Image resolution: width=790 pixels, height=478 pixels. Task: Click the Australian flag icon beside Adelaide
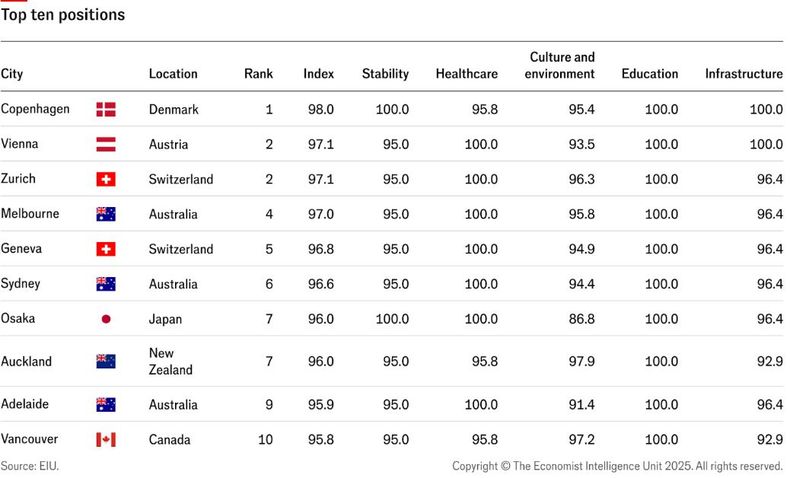pyautogui.click(x=106, y=404)
